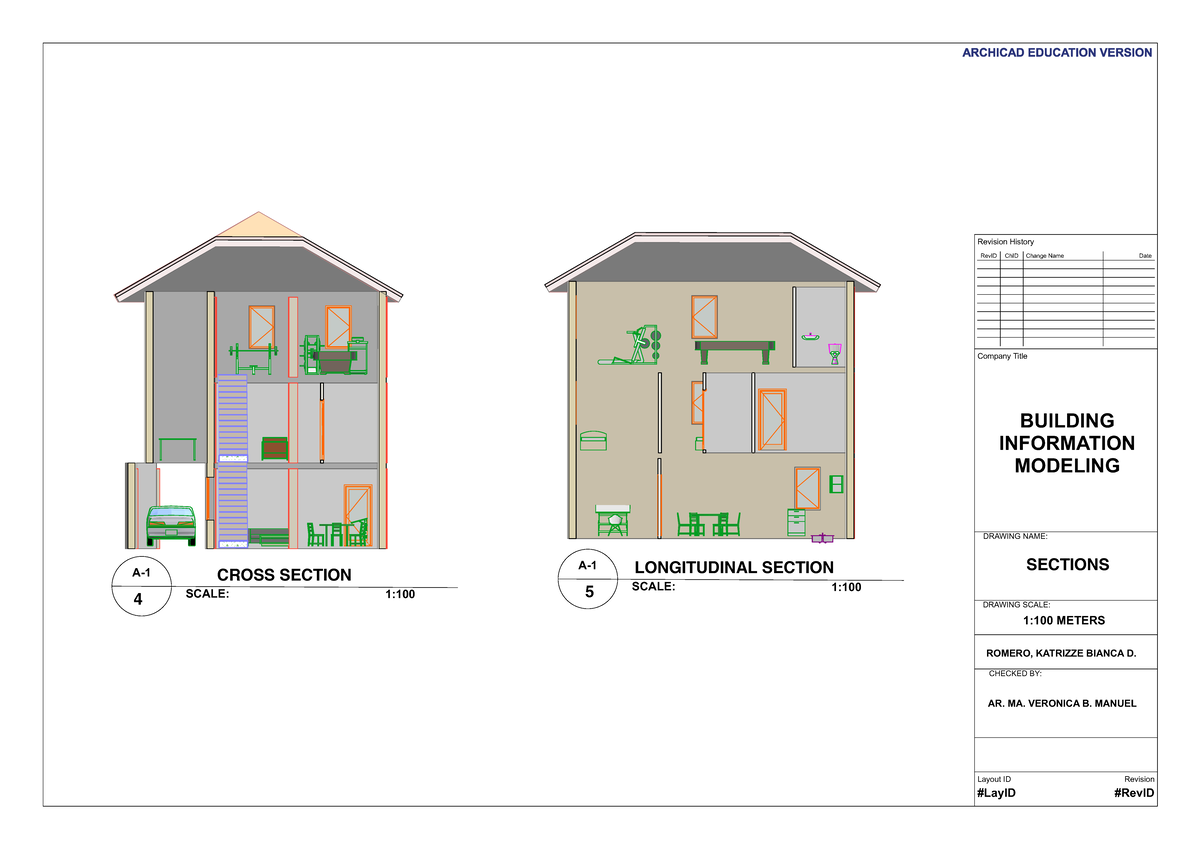Select the dining set in the cross section ground floor
This screenshot has width=1200, height=849.
point(338,534)
